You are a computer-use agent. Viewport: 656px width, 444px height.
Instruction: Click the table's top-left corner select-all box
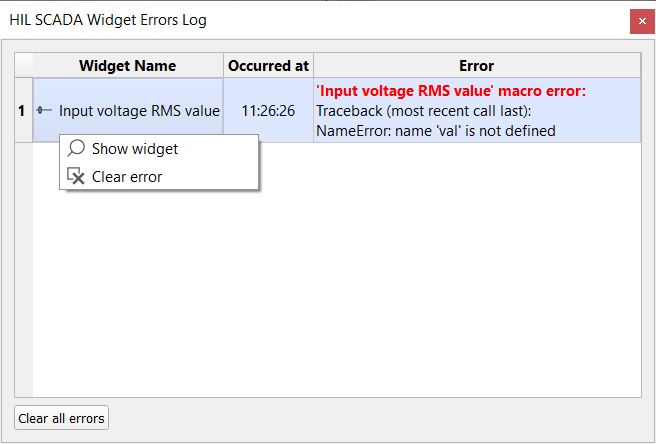tap(23, 66)
